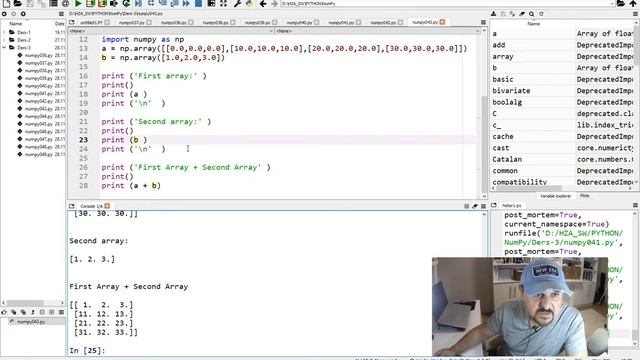
Task: Click the Browse working directory folder icon
Action: click(x=621, y=3)
